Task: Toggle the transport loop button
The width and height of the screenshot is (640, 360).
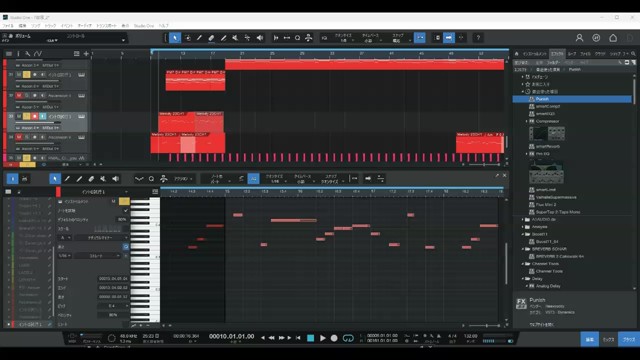Action: [348, 338]
